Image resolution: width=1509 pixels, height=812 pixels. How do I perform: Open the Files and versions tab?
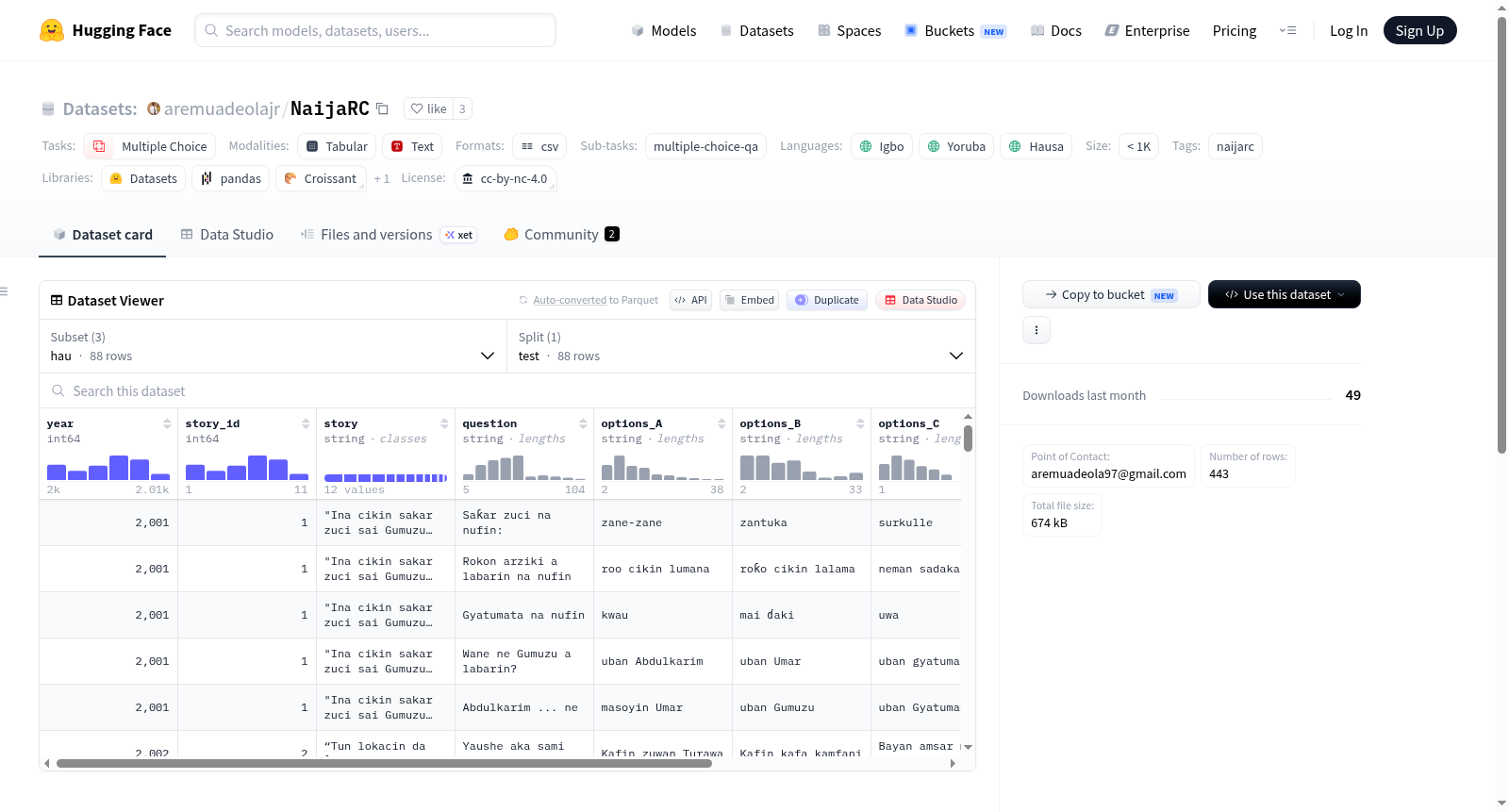389,234
